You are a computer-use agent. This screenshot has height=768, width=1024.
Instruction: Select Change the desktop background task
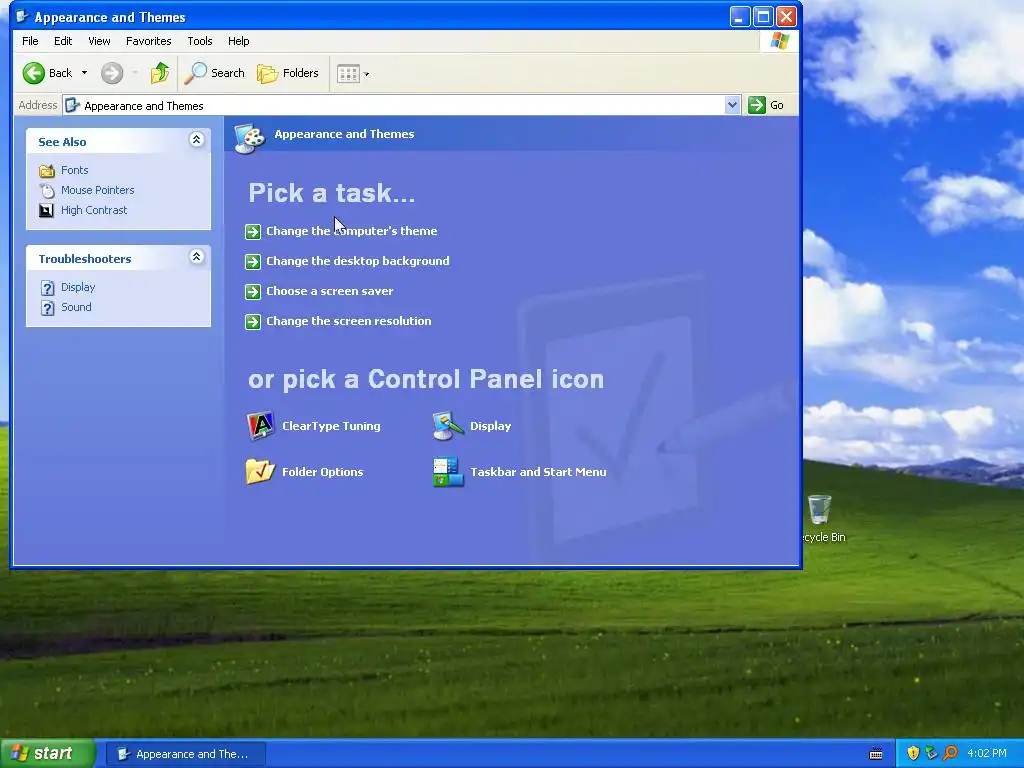click(357, 261)
